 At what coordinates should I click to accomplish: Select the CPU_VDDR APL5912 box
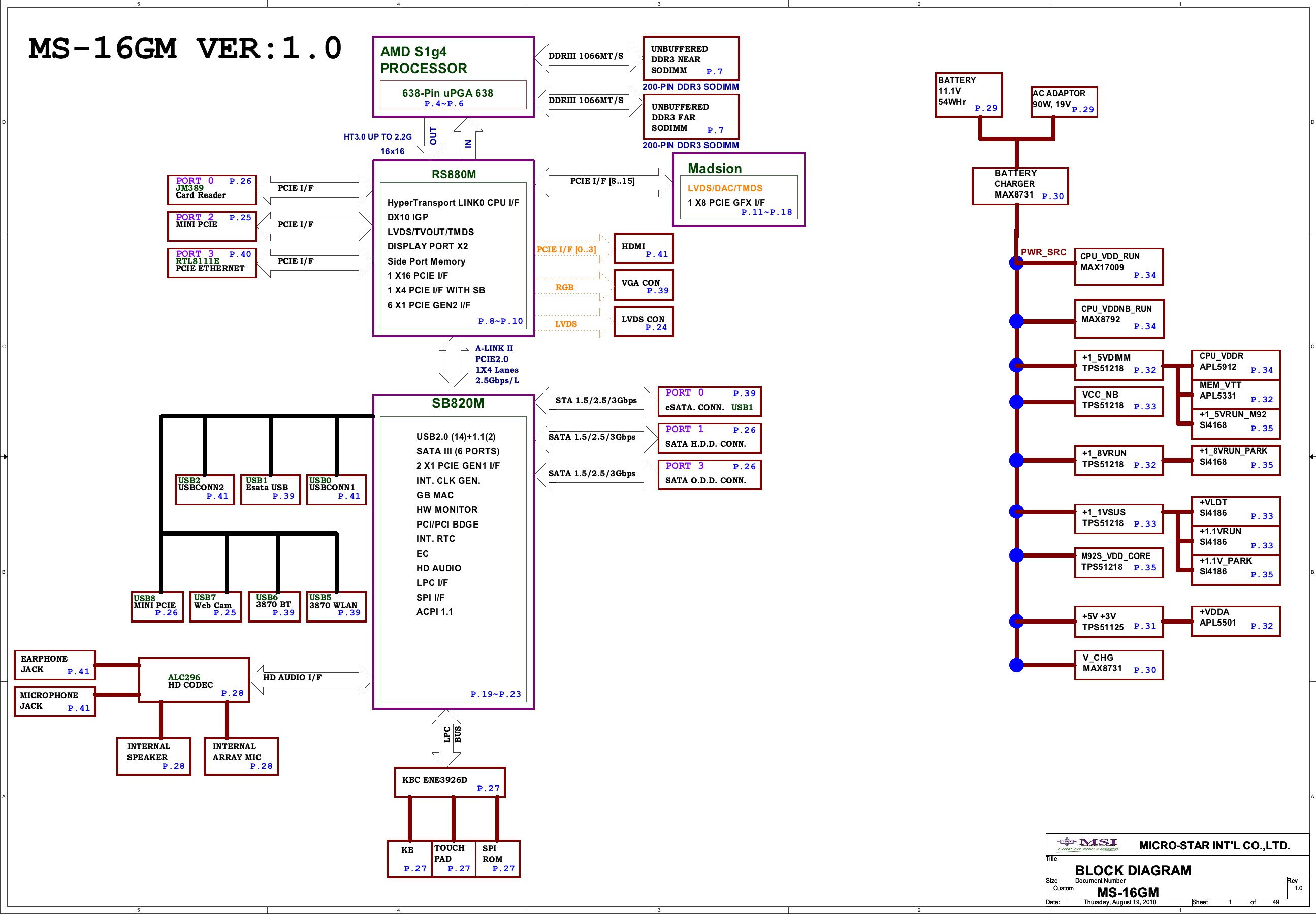[x=1236, y=365]
